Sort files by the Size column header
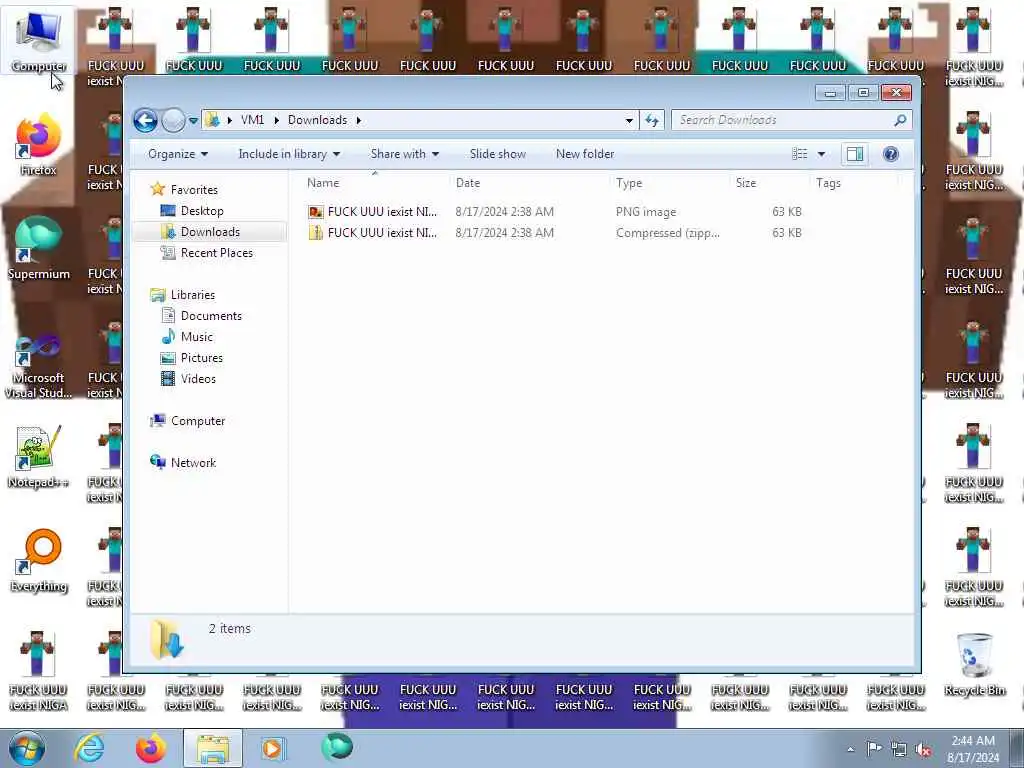Image resolution: width=1024 pixels, height=768 pixels. (746, 183)
